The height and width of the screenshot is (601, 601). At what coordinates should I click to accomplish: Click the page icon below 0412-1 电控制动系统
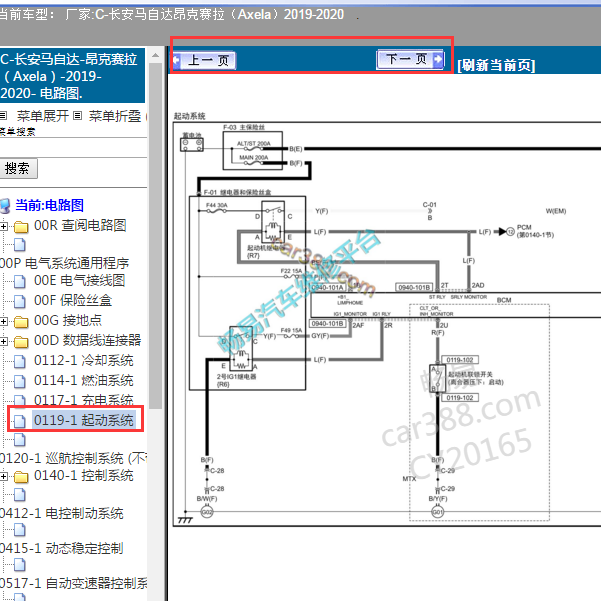[20, 530]
